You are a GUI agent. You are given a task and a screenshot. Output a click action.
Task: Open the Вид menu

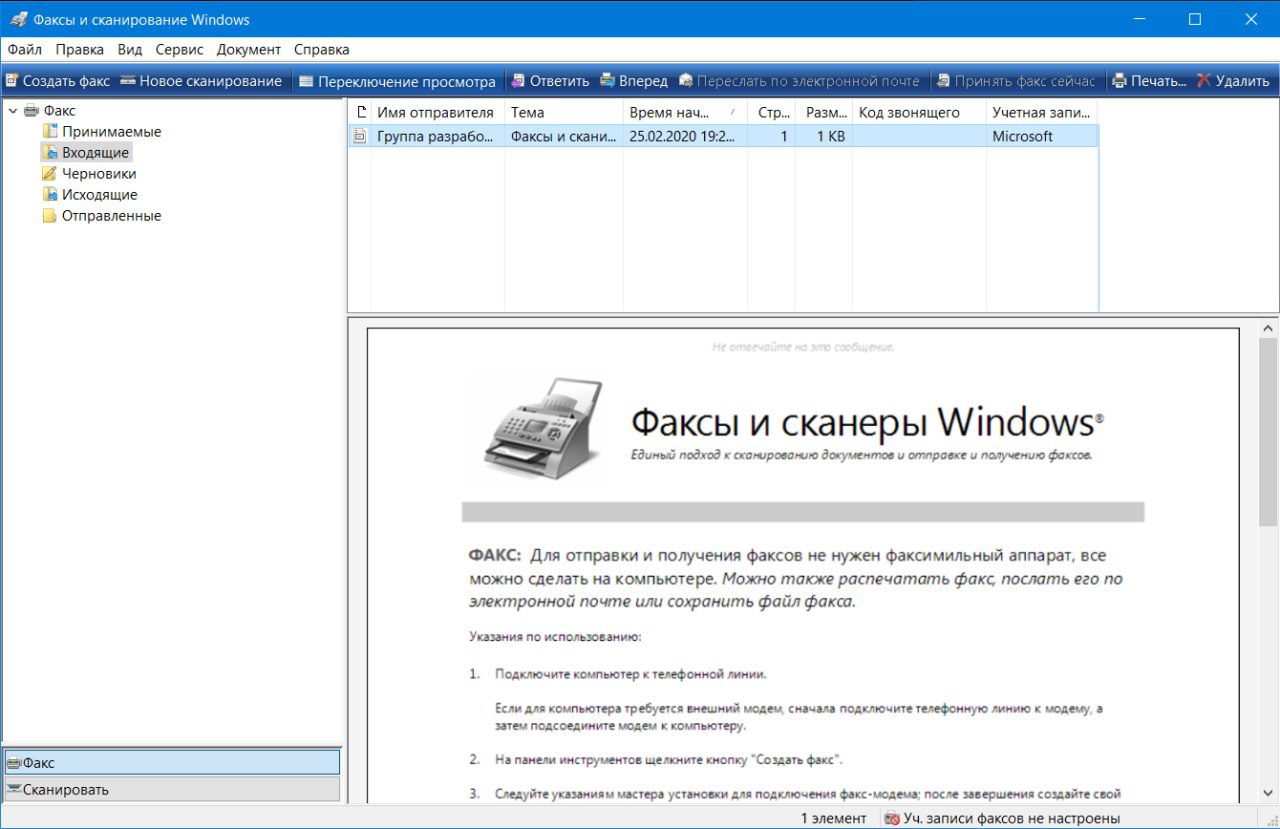click(x=130, y=49)
